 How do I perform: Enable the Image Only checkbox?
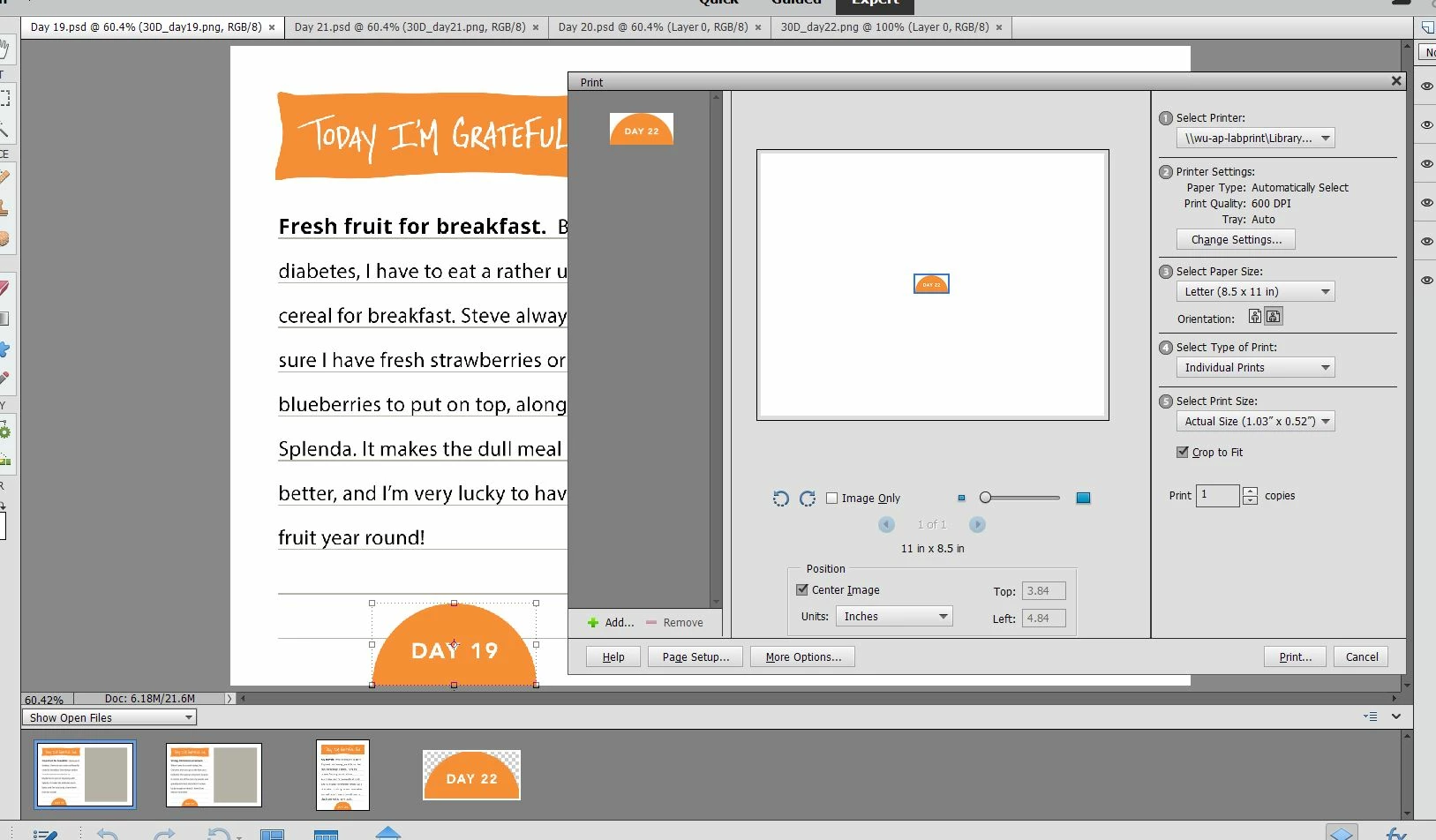click(831, 499)
